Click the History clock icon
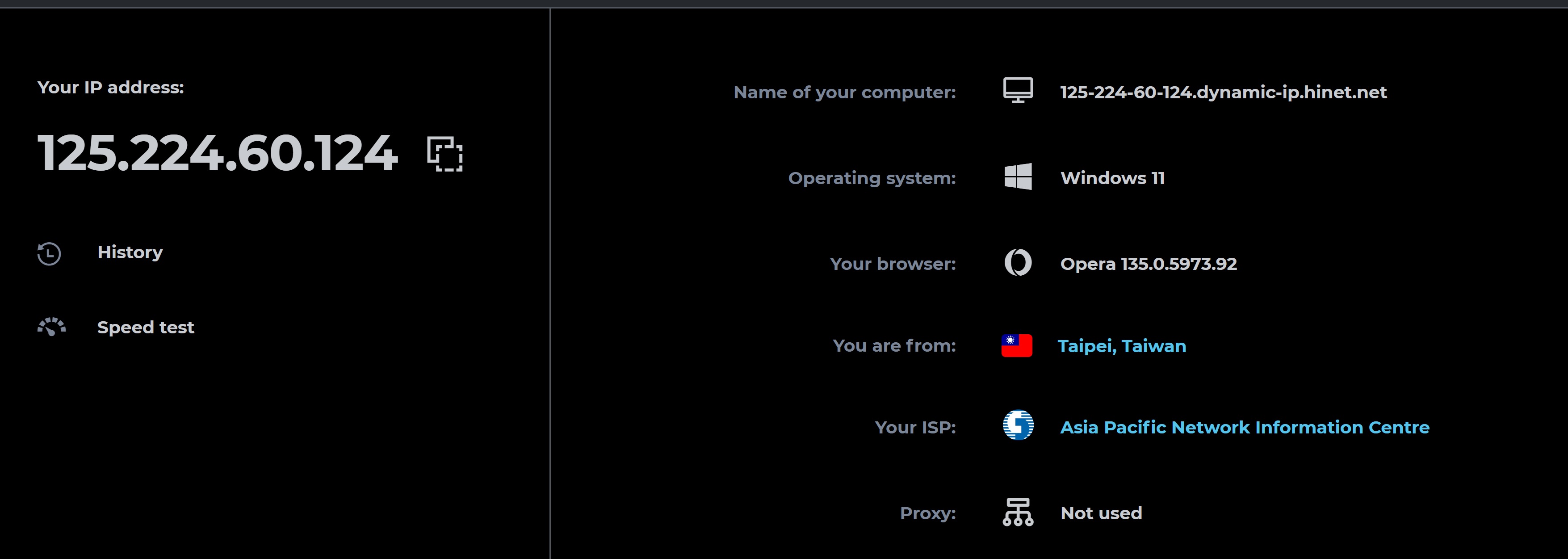 click(x=49, y=253)
